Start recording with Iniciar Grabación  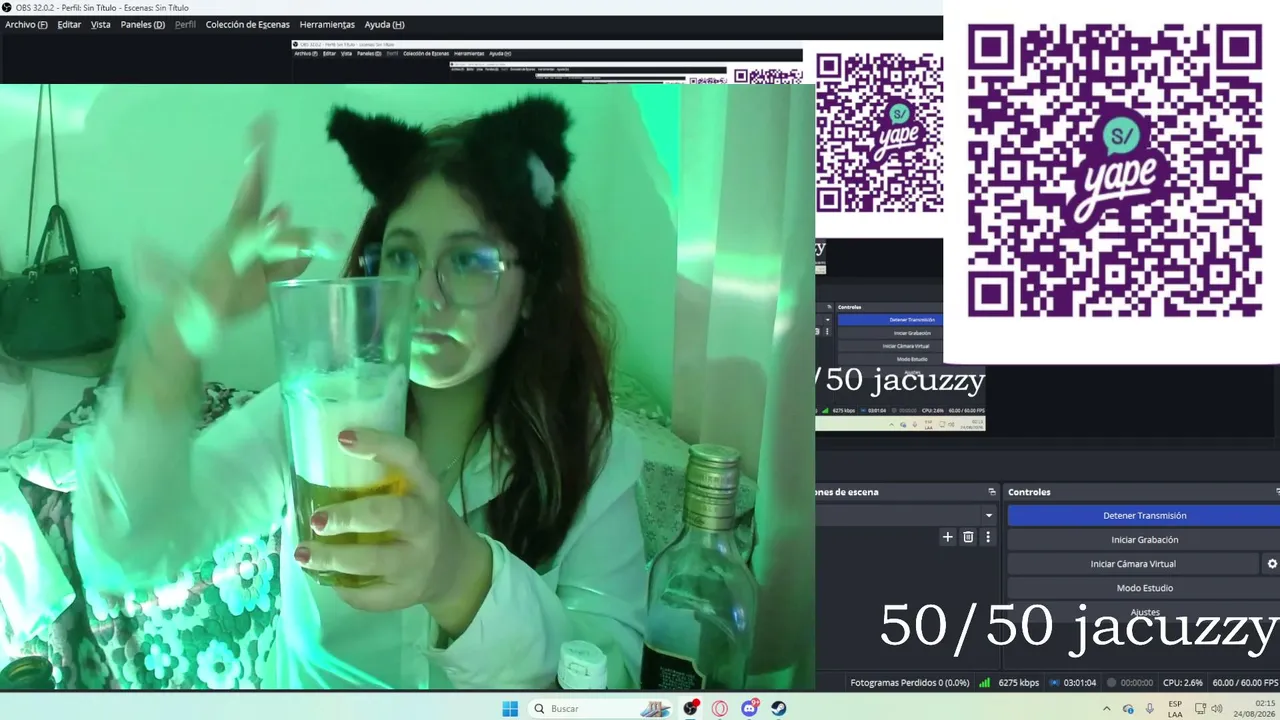(x=1144, y=540)
